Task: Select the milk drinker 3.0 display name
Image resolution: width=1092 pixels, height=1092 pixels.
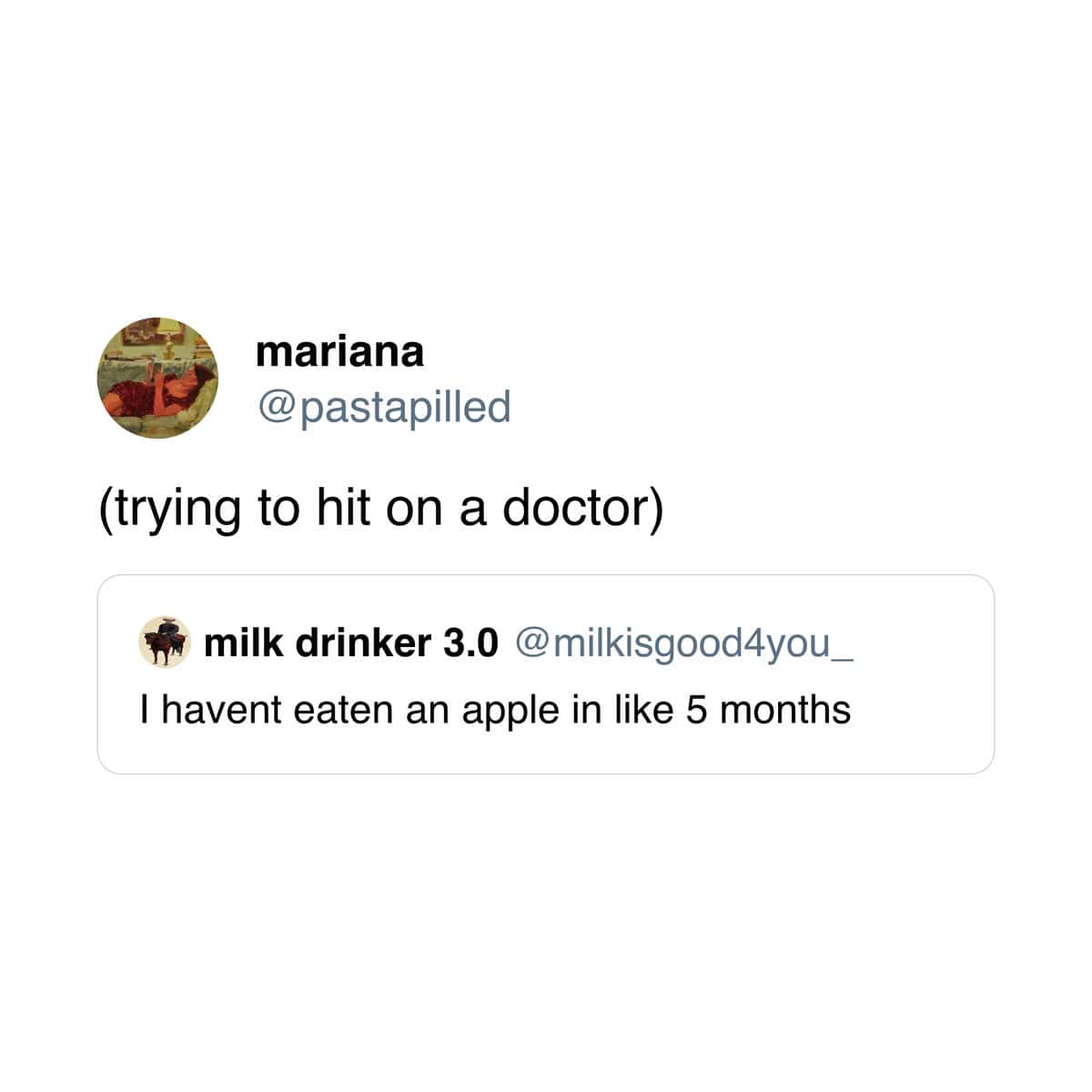Action: tap(351, 642)
